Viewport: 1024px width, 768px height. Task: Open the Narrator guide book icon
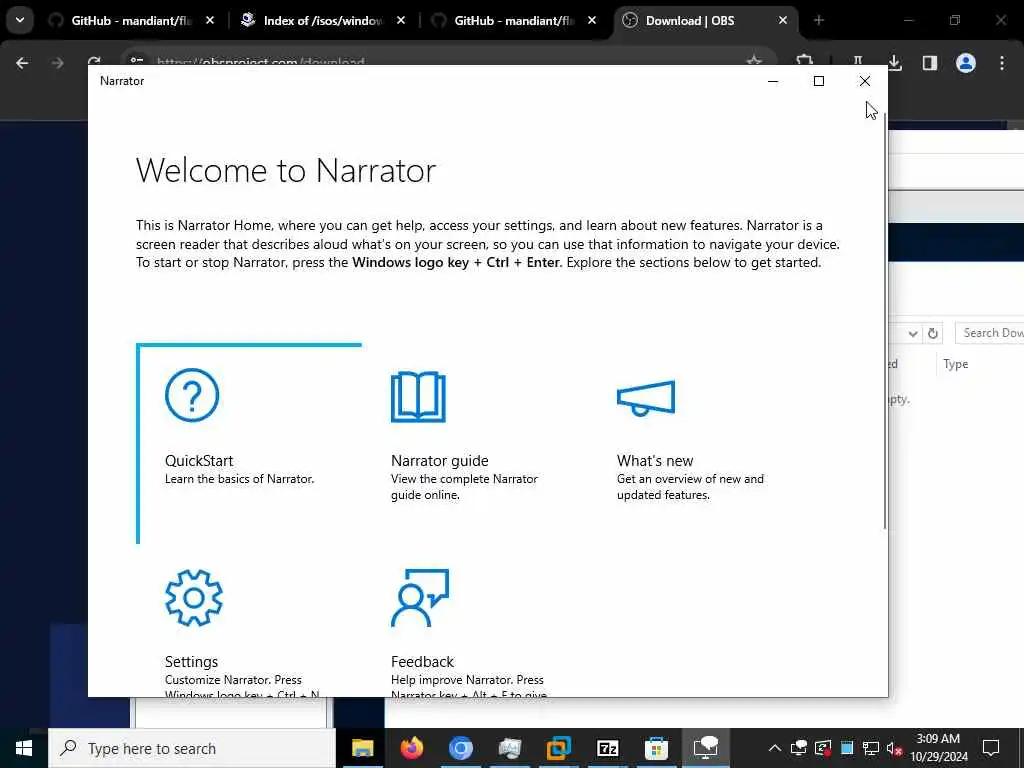(x=418, y=396)
